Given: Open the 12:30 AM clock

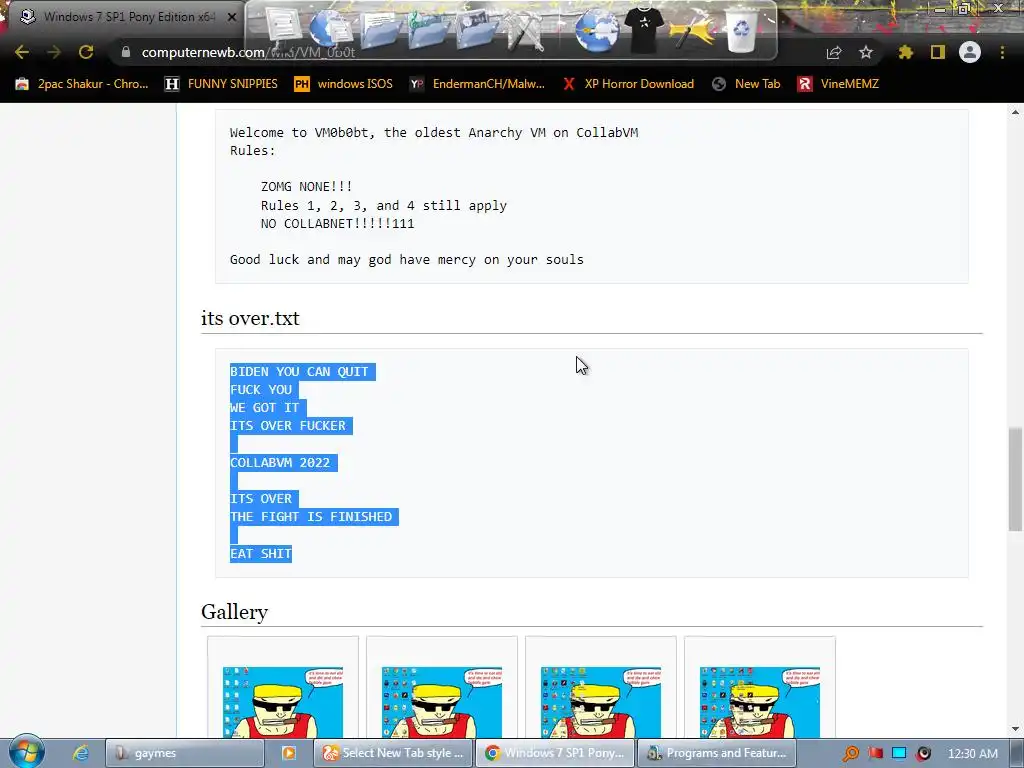Looking at the screenshot, I should click(x=972, y=754).
